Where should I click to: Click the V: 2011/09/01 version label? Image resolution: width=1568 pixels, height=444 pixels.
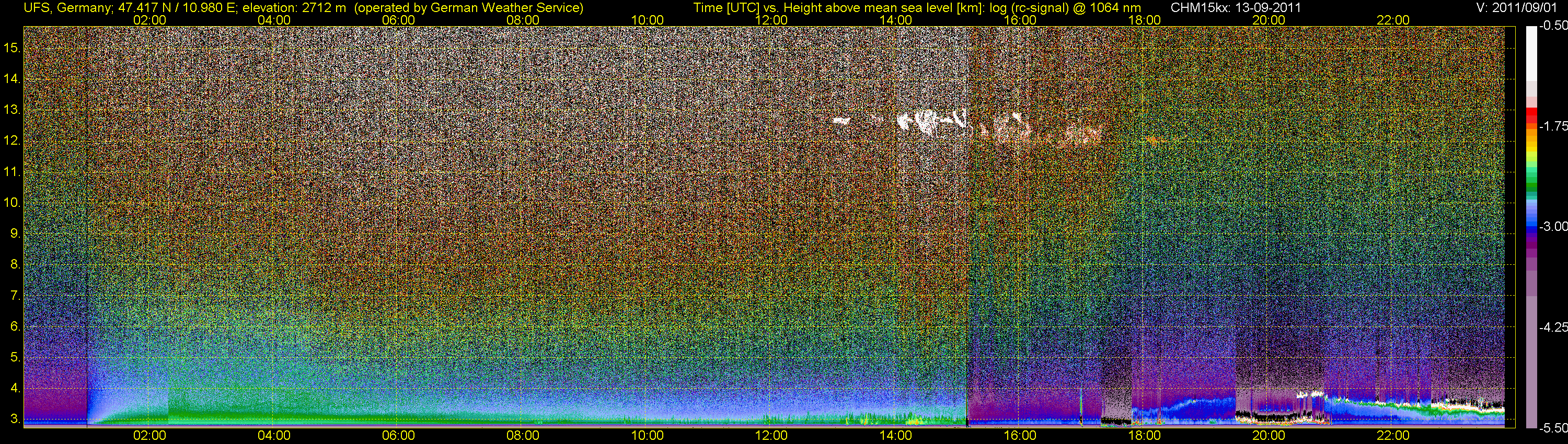coord(1519,8)
